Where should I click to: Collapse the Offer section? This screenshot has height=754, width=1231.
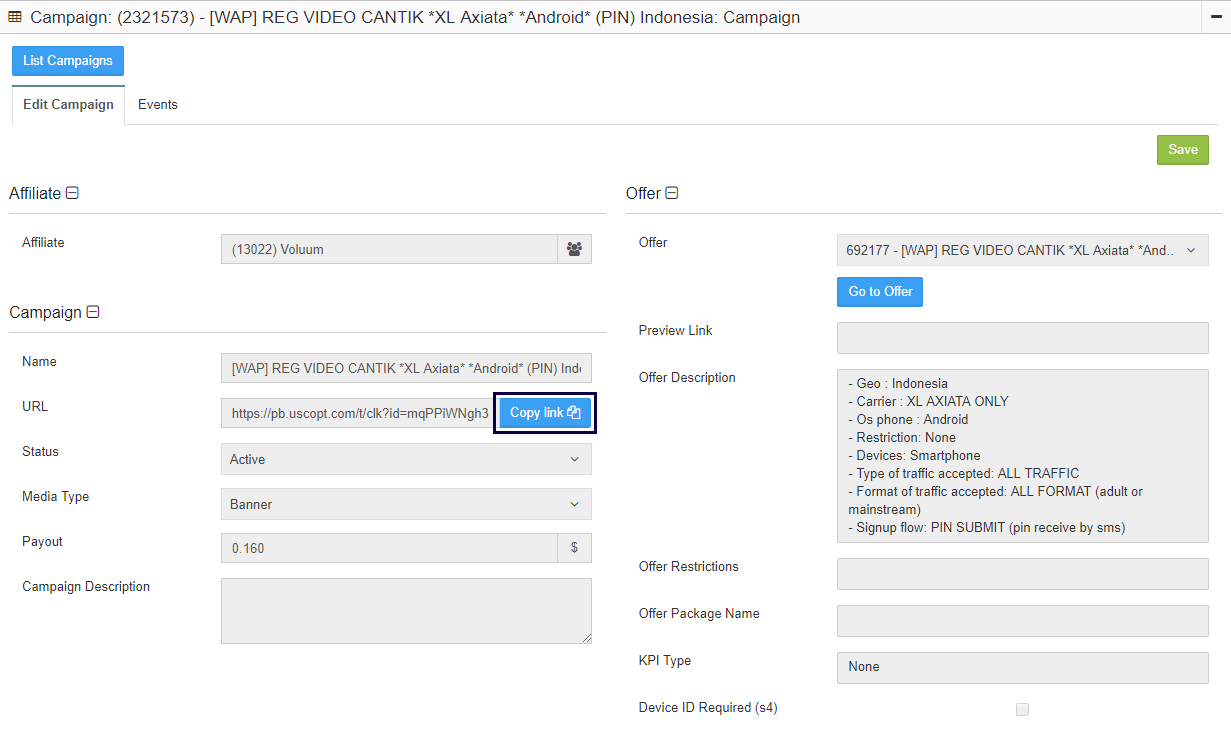click(672, 193)
